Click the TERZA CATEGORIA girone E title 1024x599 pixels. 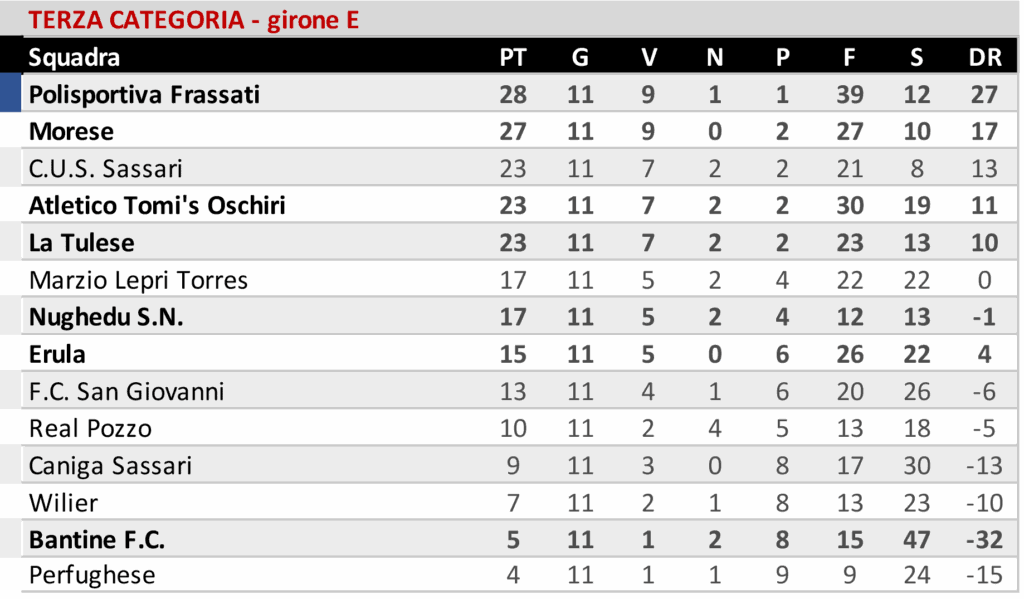point(194,19)
